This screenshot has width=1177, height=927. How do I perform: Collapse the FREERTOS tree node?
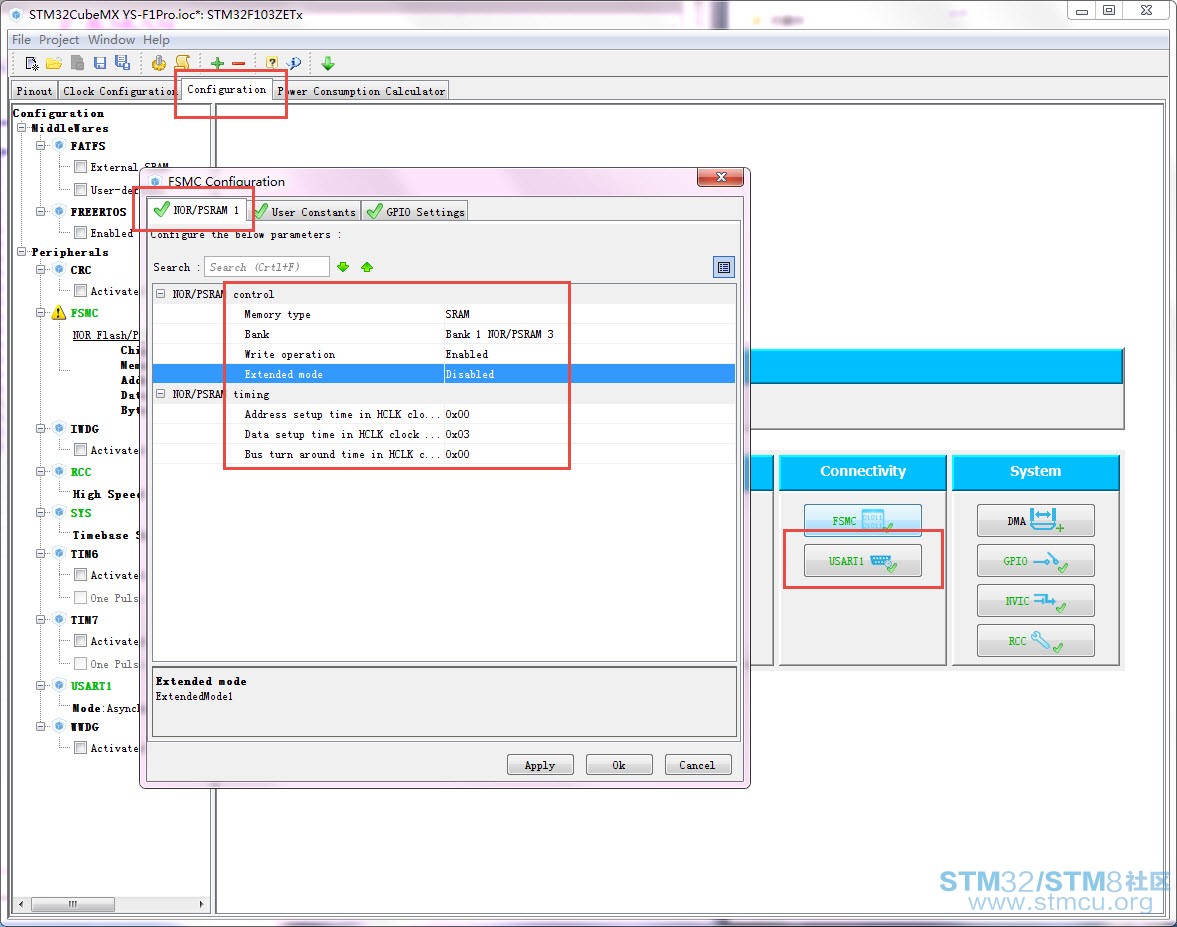coord(41,212)
